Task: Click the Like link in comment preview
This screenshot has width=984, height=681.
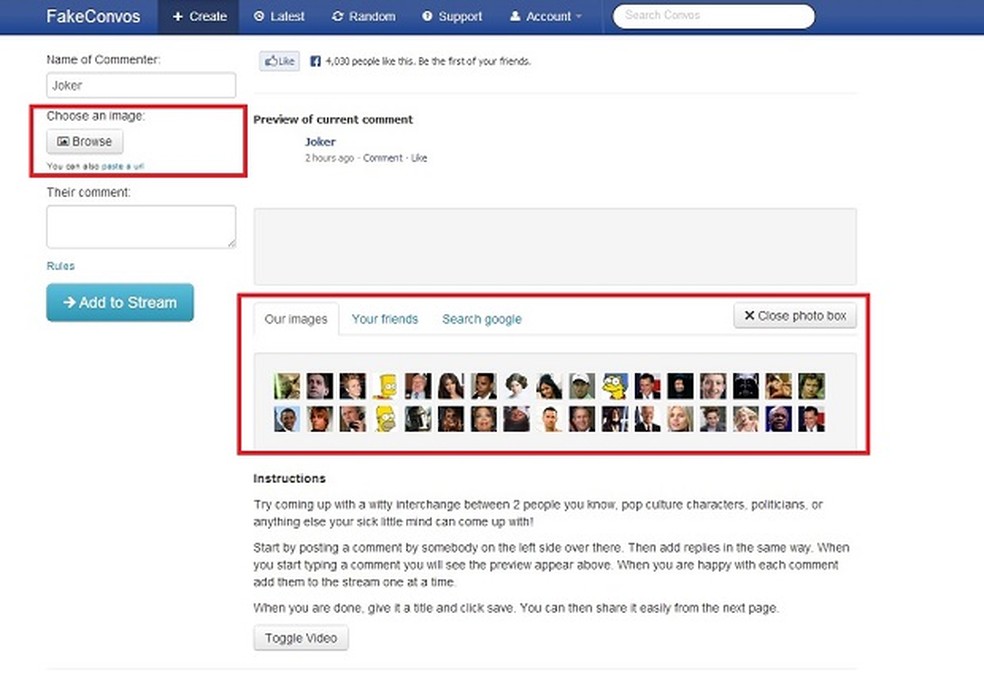Action: pos(419,158)
